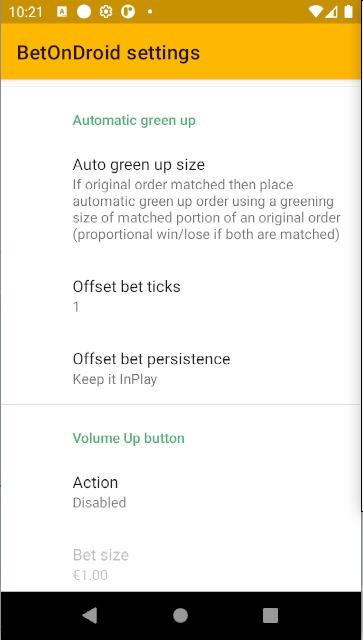Tap the gear icon in status bar
The width and height of the screenshot is (363, 640).
tap(106, 12)
